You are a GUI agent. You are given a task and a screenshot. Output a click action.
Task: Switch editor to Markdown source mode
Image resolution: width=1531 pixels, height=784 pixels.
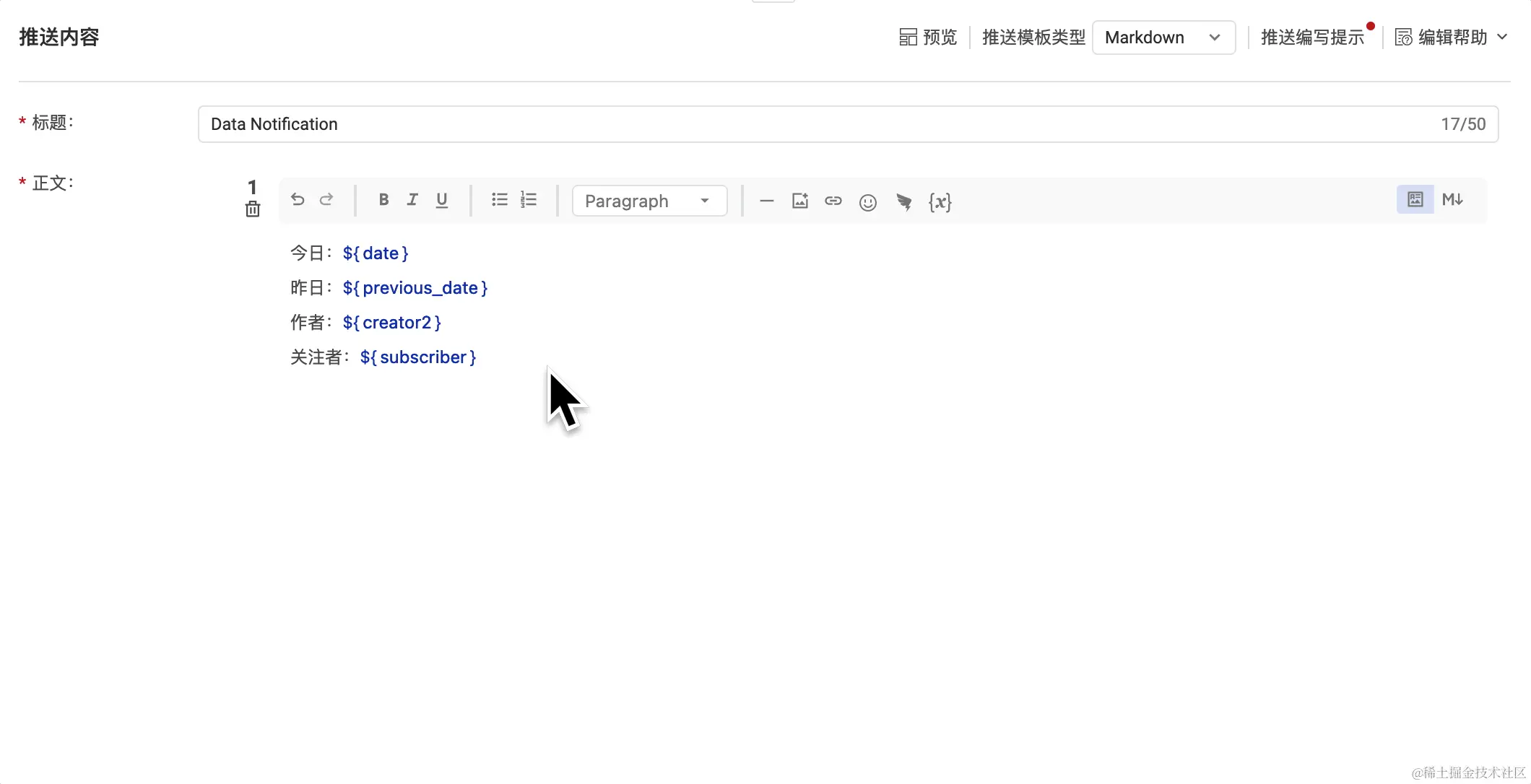[x=1452, y=199]
